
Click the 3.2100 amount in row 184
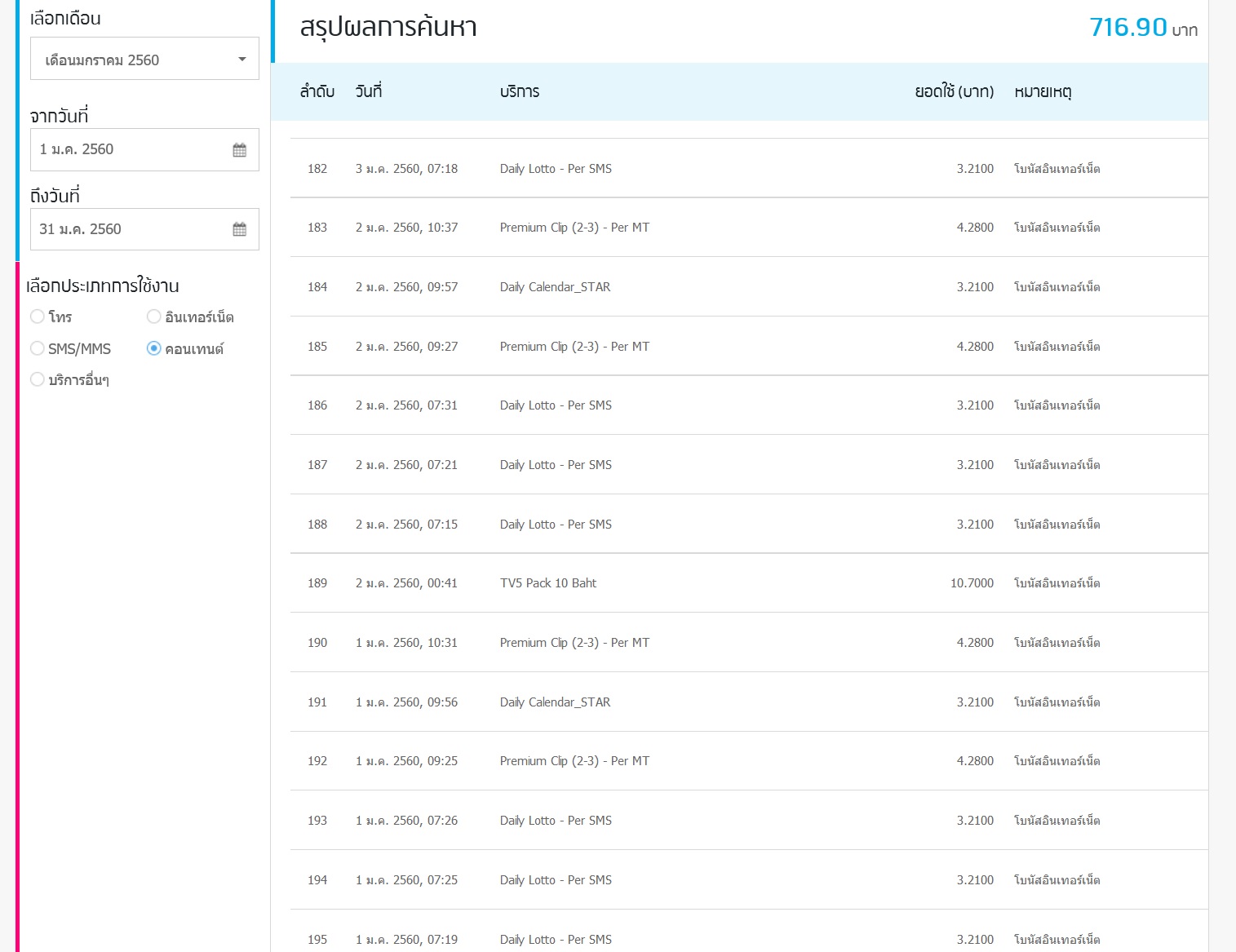975,287
